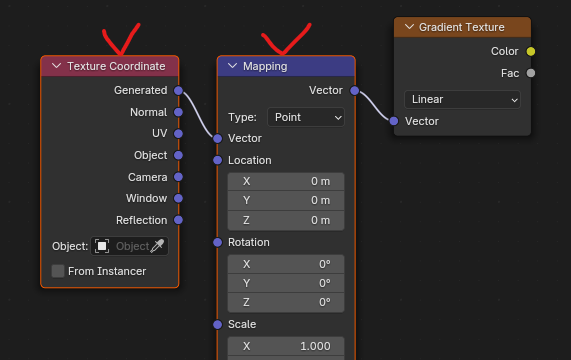The height and width of the screenshot is (360, 571).
Task: Click the Rotation Y value field
Action: 286,283
